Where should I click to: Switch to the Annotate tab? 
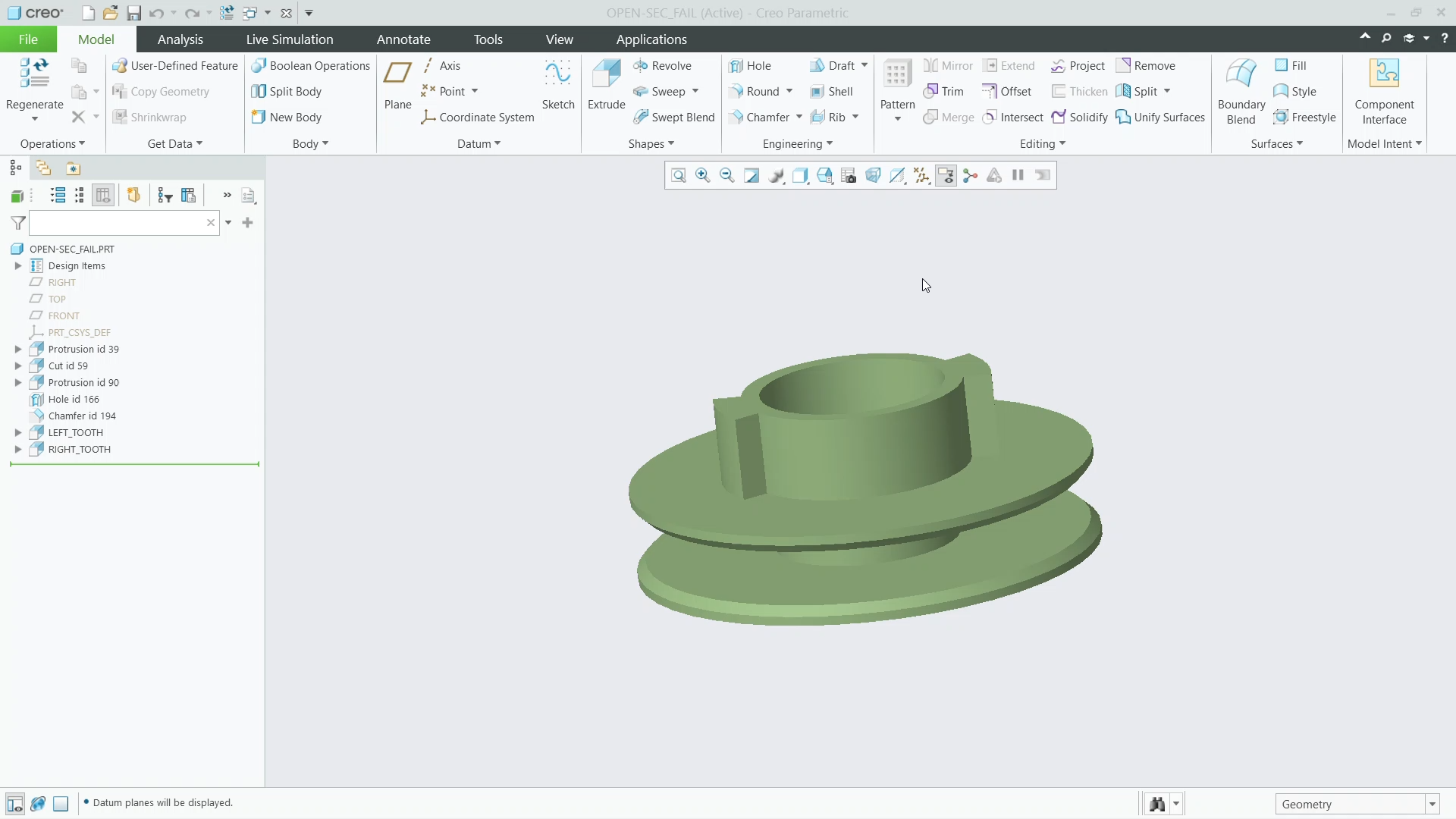click(x=403, y=39)
